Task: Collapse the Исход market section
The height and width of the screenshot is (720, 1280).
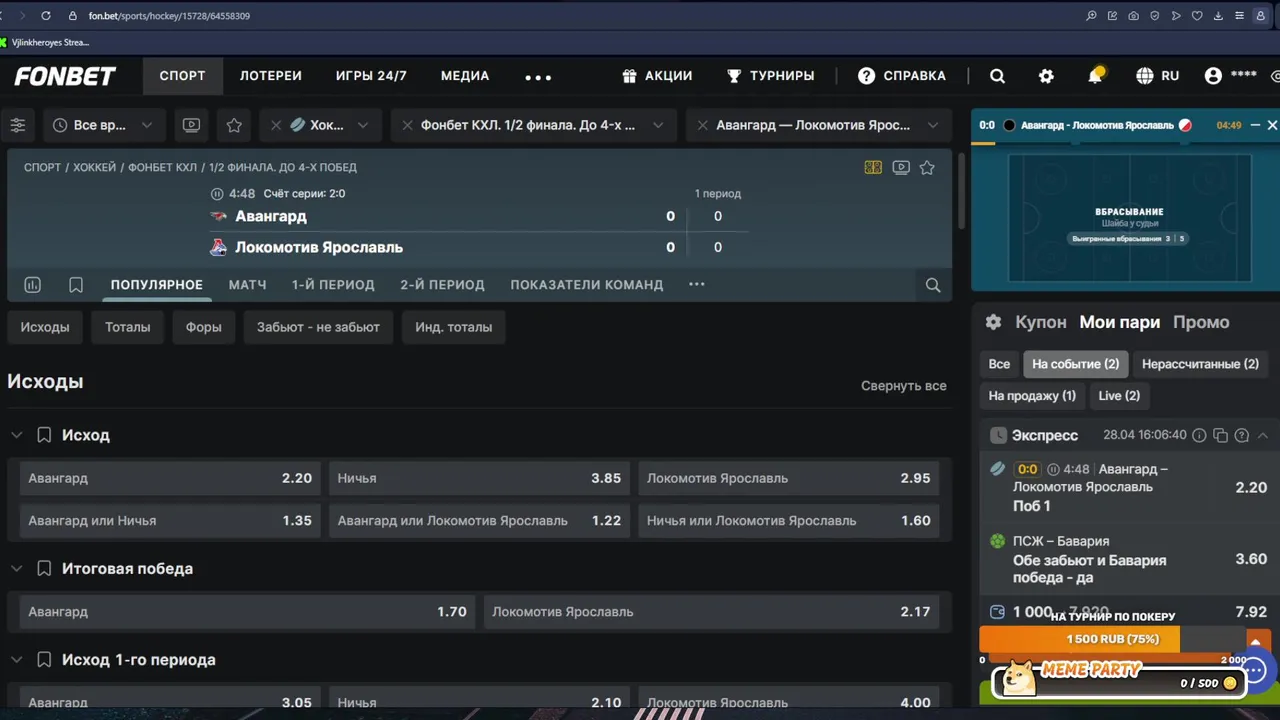Action: tap(16, 435)
